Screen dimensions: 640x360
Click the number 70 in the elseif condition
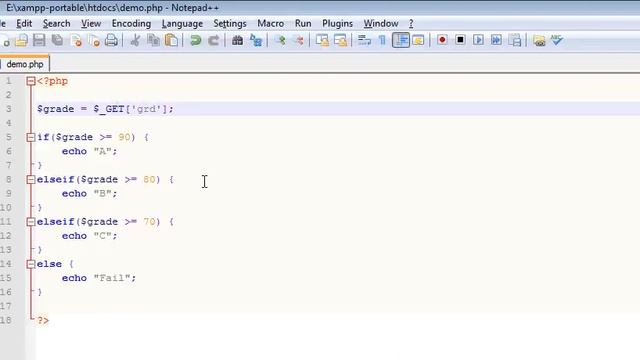click(149, 222)
